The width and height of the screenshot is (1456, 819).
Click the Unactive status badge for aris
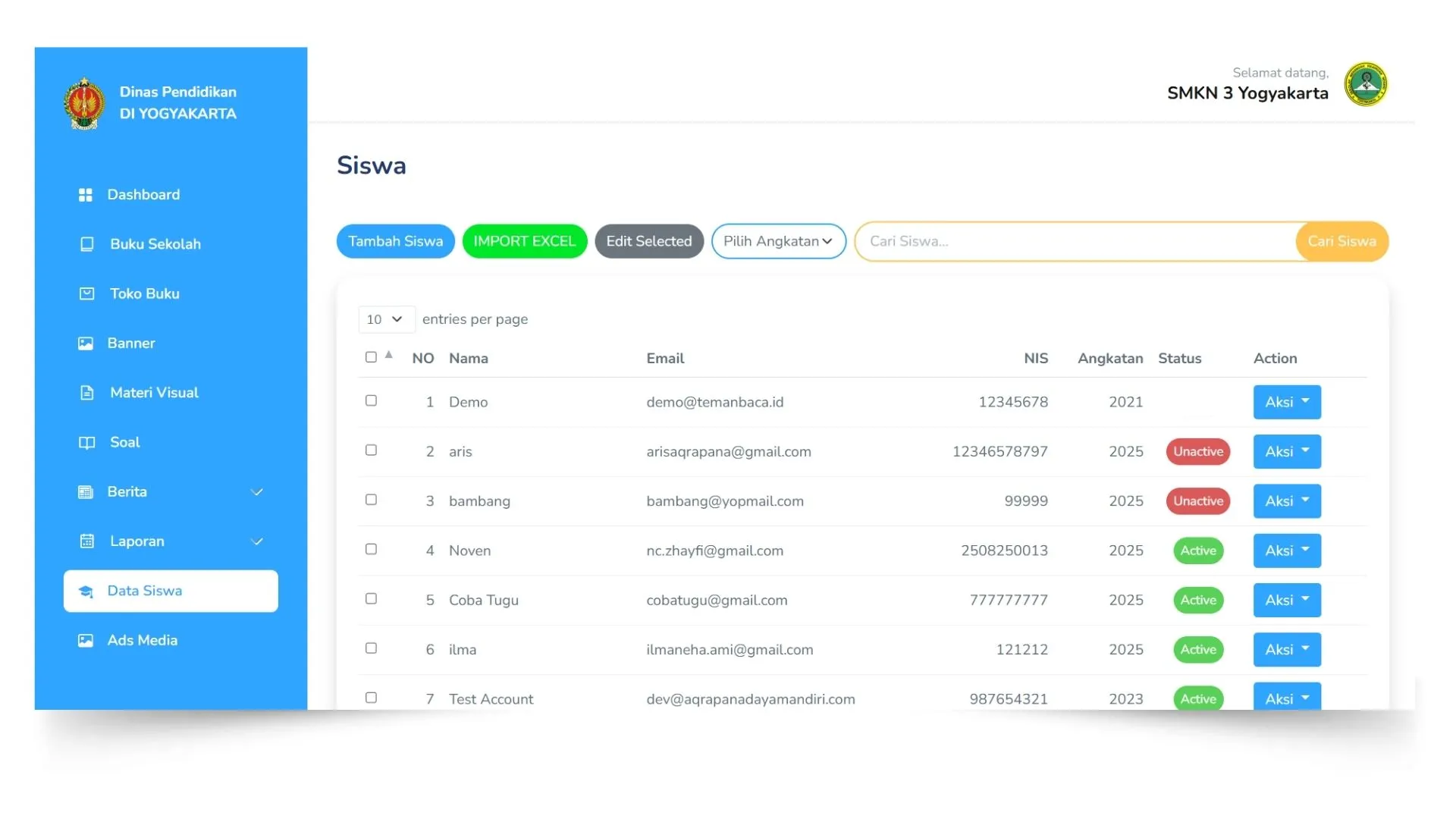coord(1197,452)
